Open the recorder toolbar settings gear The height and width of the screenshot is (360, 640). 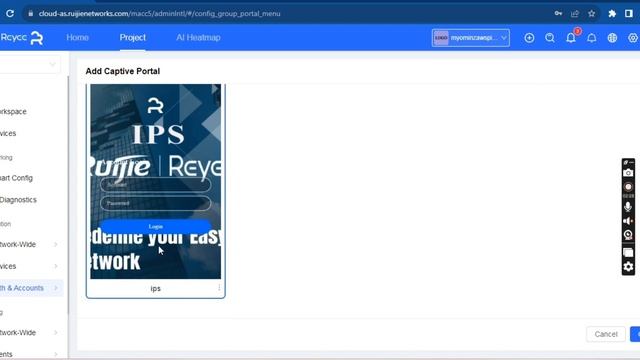tap(628, 267)
